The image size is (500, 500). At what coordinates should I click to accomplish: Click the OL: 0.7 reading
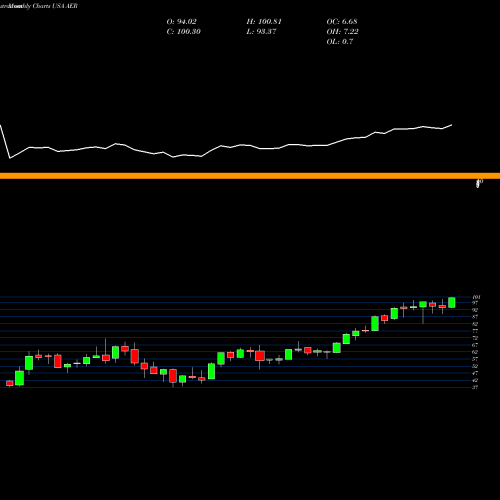[340, 42]
